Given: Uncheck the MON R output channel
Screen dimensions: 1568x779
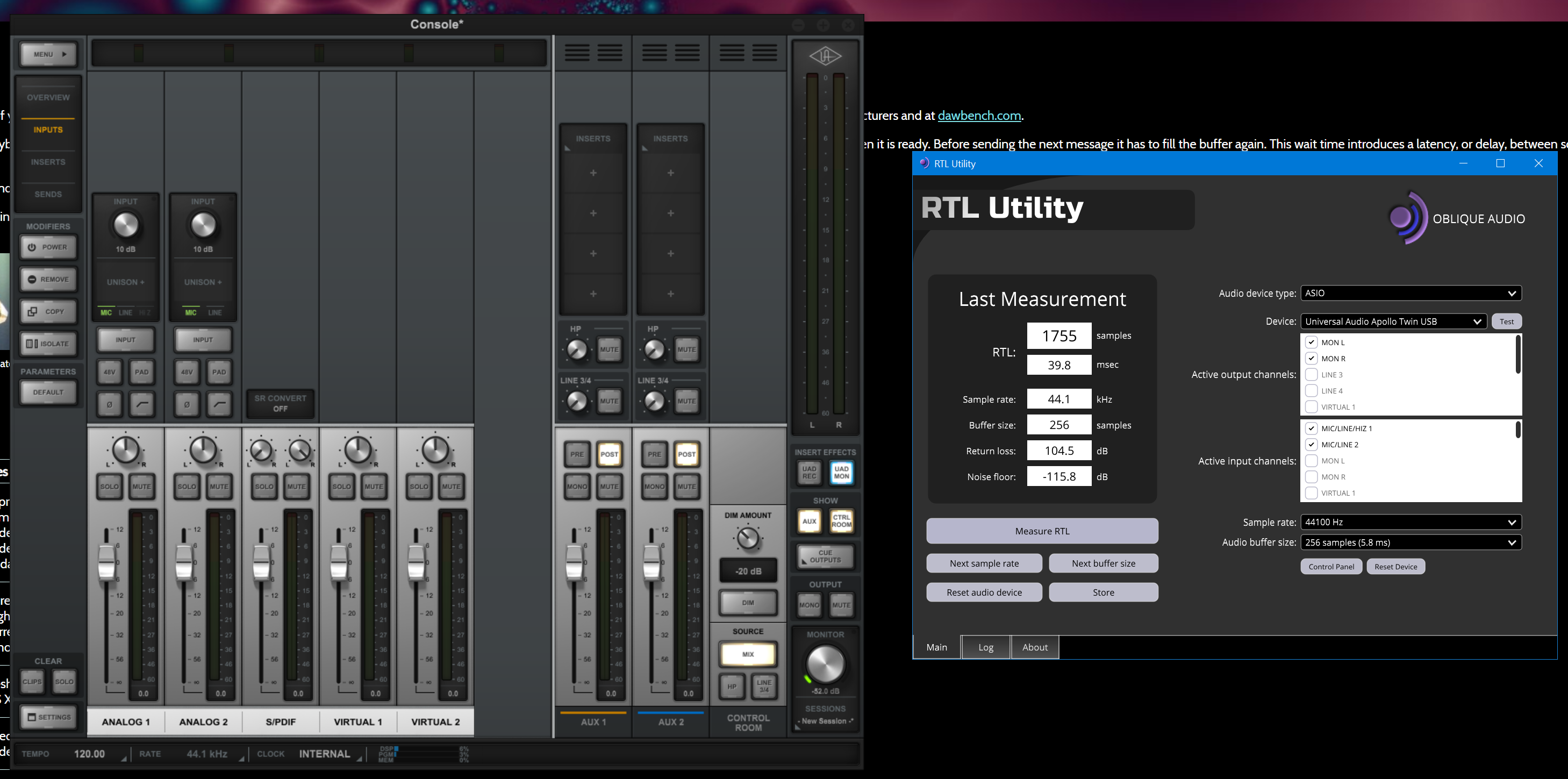Looking at the screenshot, I should [x=1311, y=359].
